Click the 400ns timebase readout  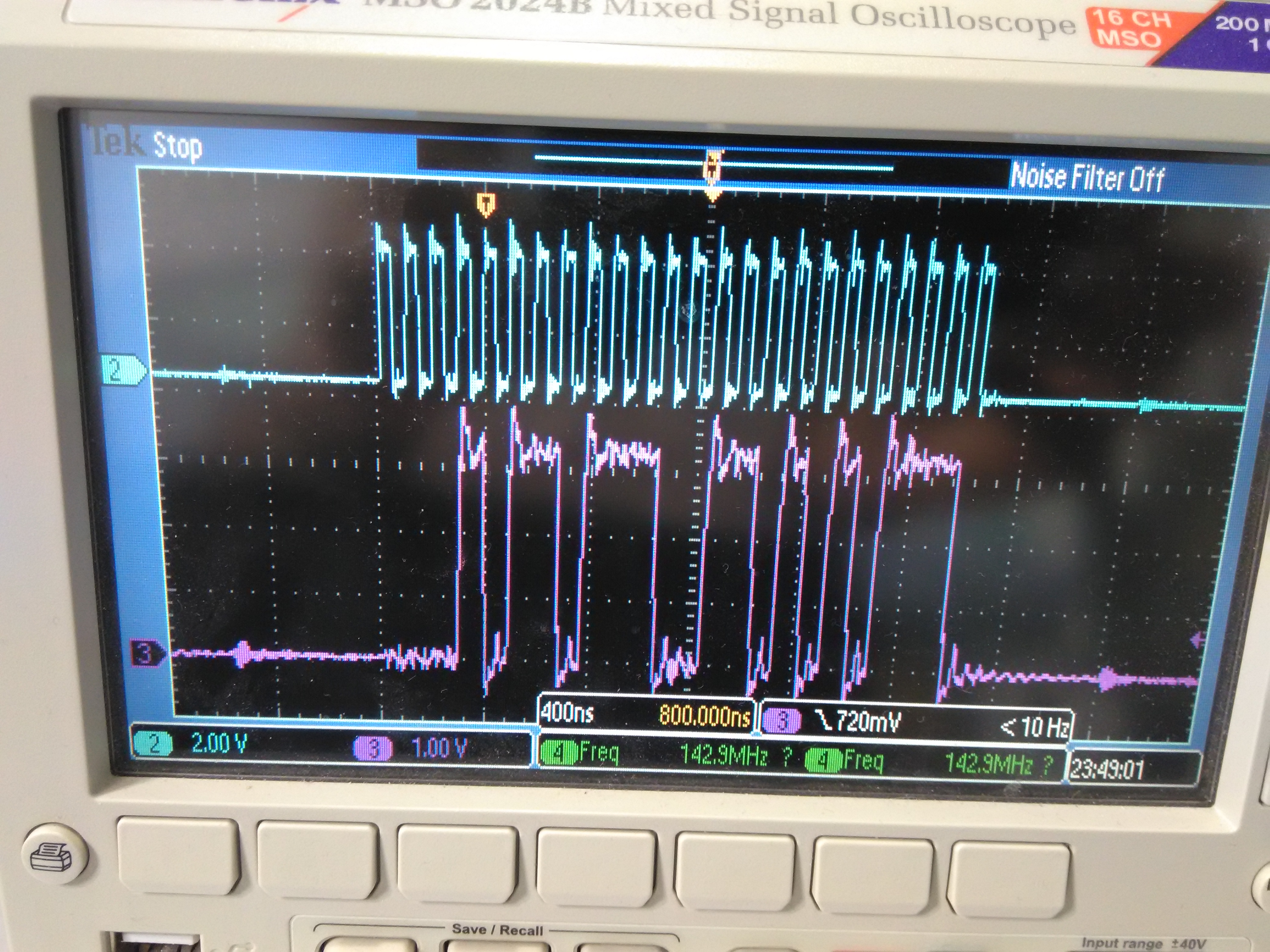(x=567, y=714)
